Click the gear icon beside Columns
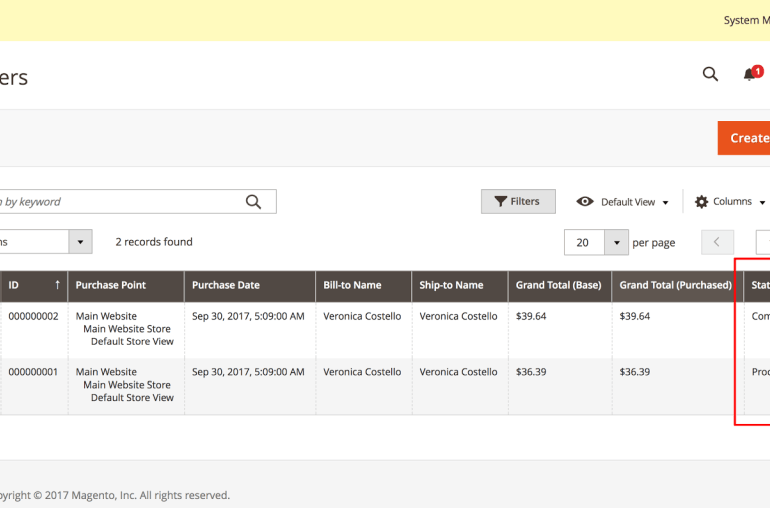Image resolution: width=770 pixels, height=508 pixels. pos(701,201)
